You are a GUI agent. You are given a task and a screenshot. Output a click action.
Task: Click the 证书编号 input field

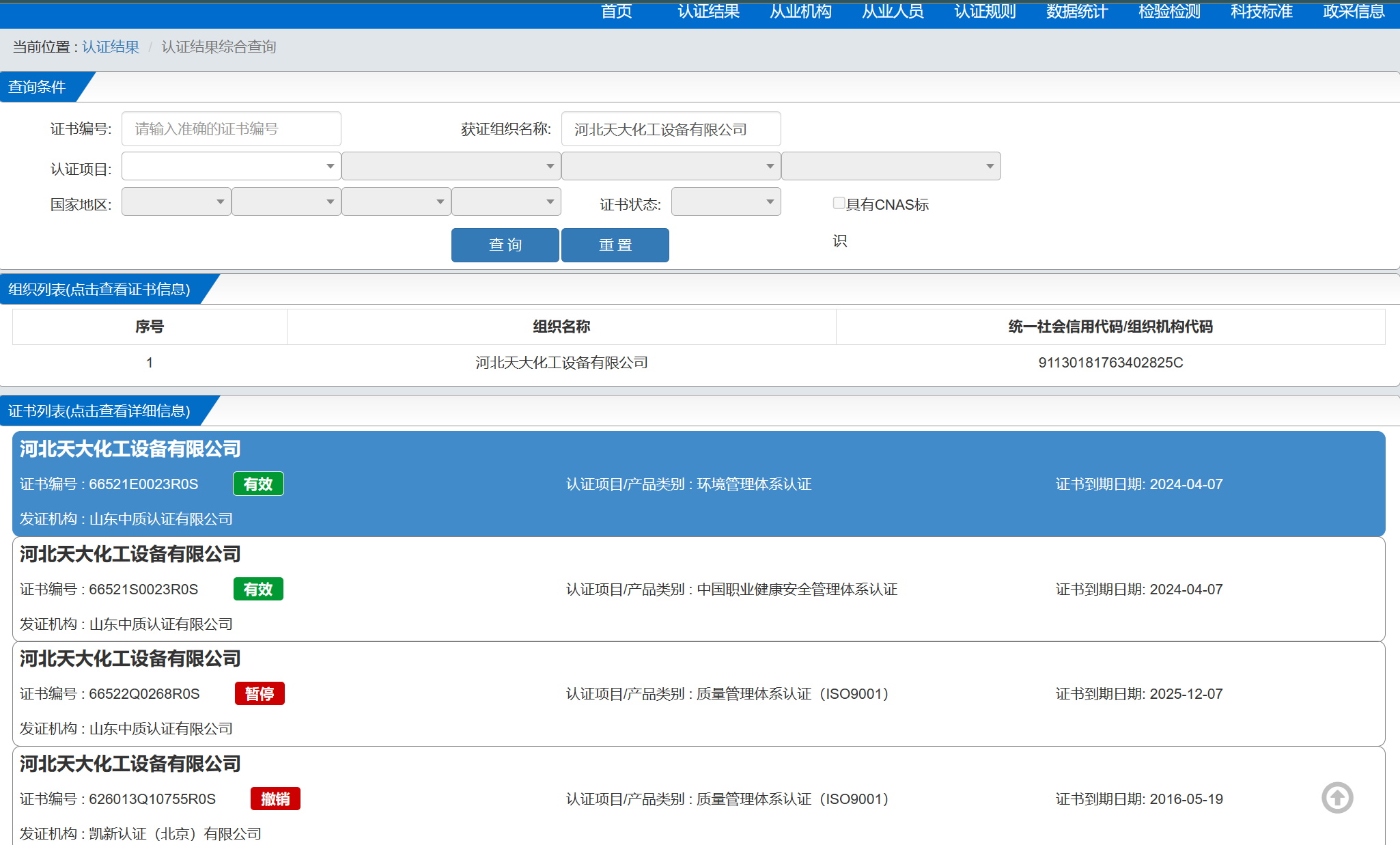232,128
